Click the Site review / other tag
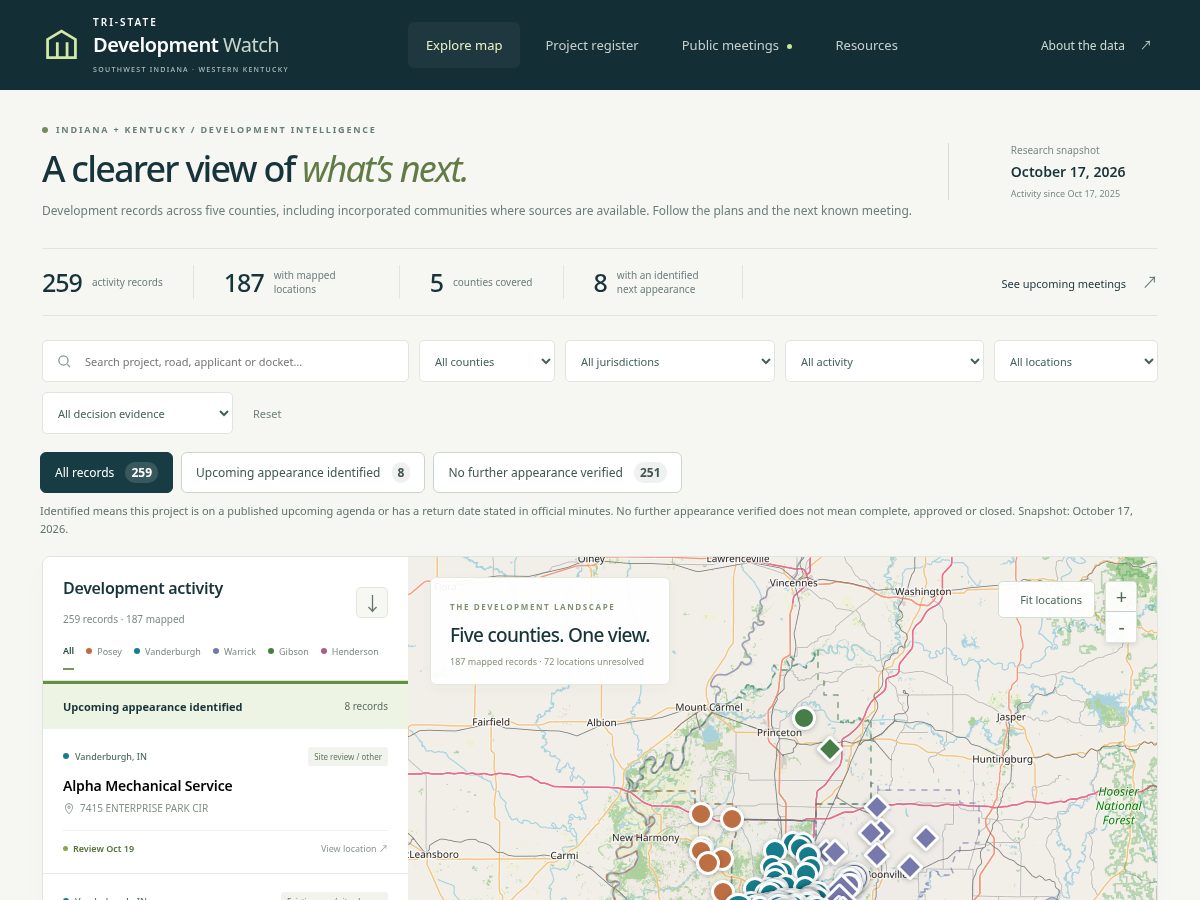The image size is (1200, 900). [x=348, y=757]
